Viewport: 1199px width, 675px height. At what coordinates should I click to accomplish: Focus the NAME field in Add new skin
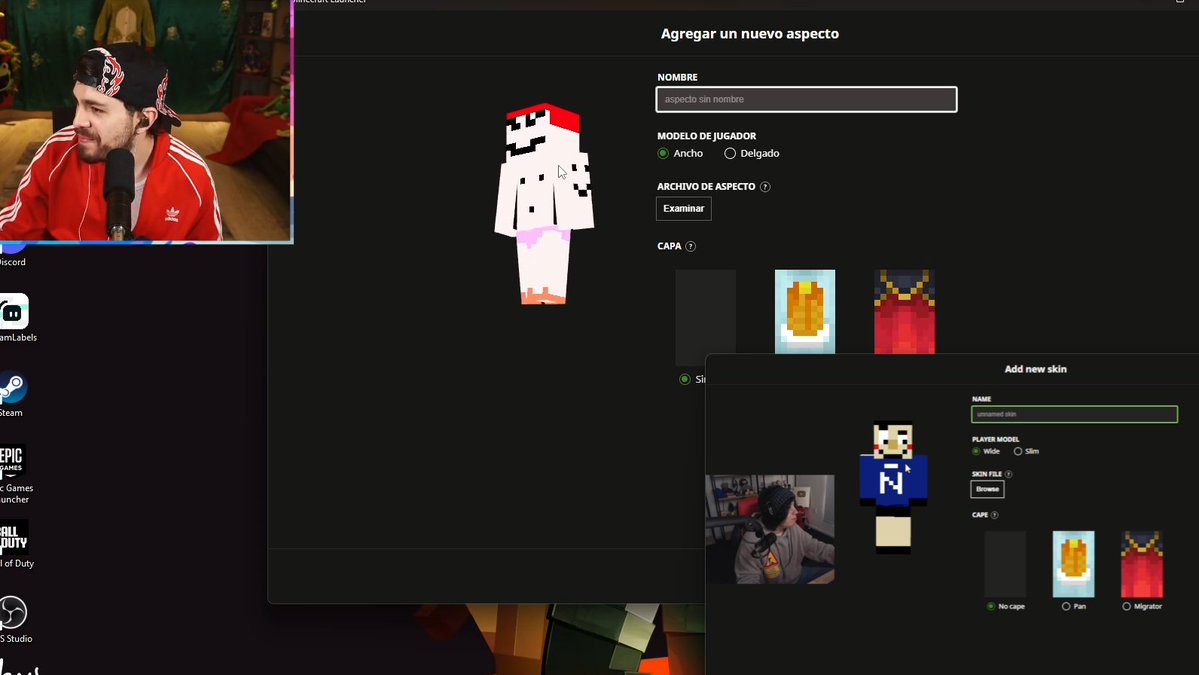pos(1074,414)
